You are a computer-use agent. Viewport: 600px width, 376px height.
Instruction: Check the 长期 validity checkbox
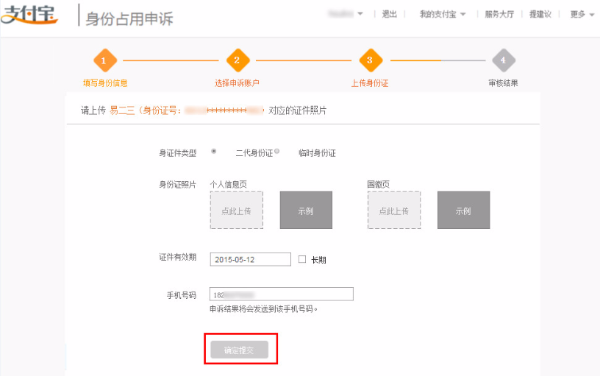tap(302, 259)
